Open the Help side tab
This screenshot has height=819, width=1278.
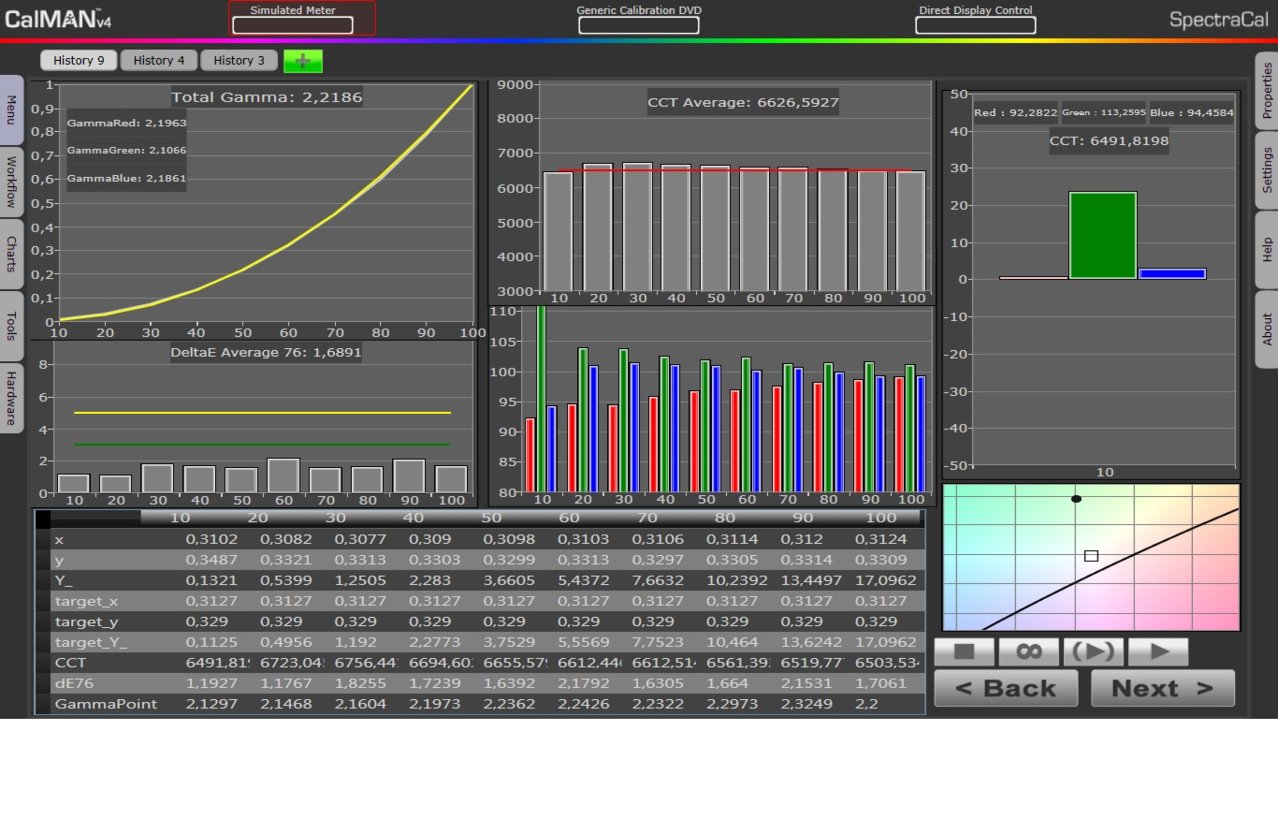[x=1267, y=249]
